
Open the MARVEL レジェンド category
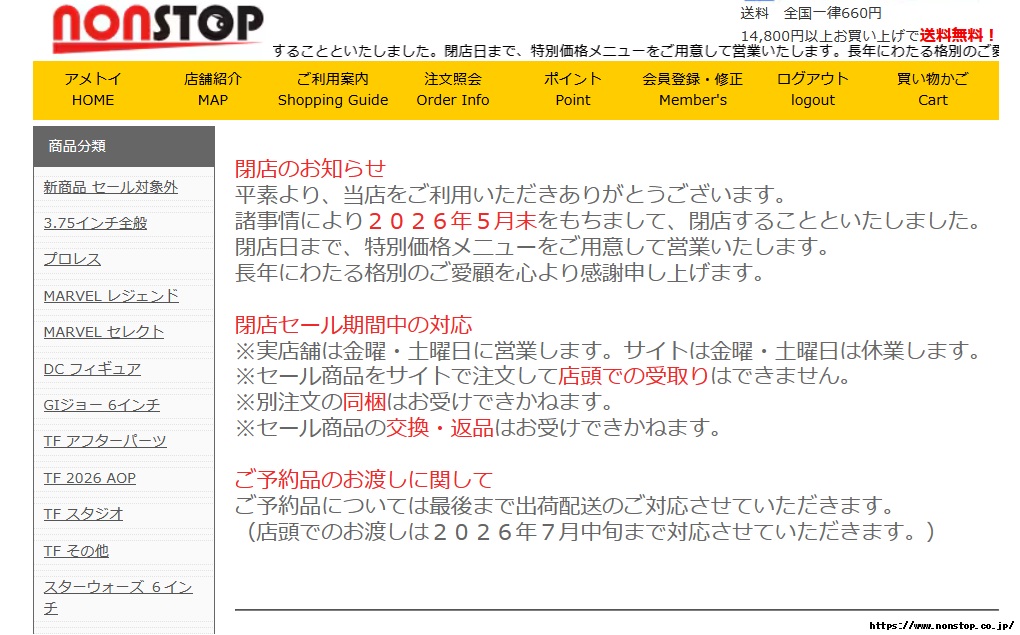pos(111,296)
